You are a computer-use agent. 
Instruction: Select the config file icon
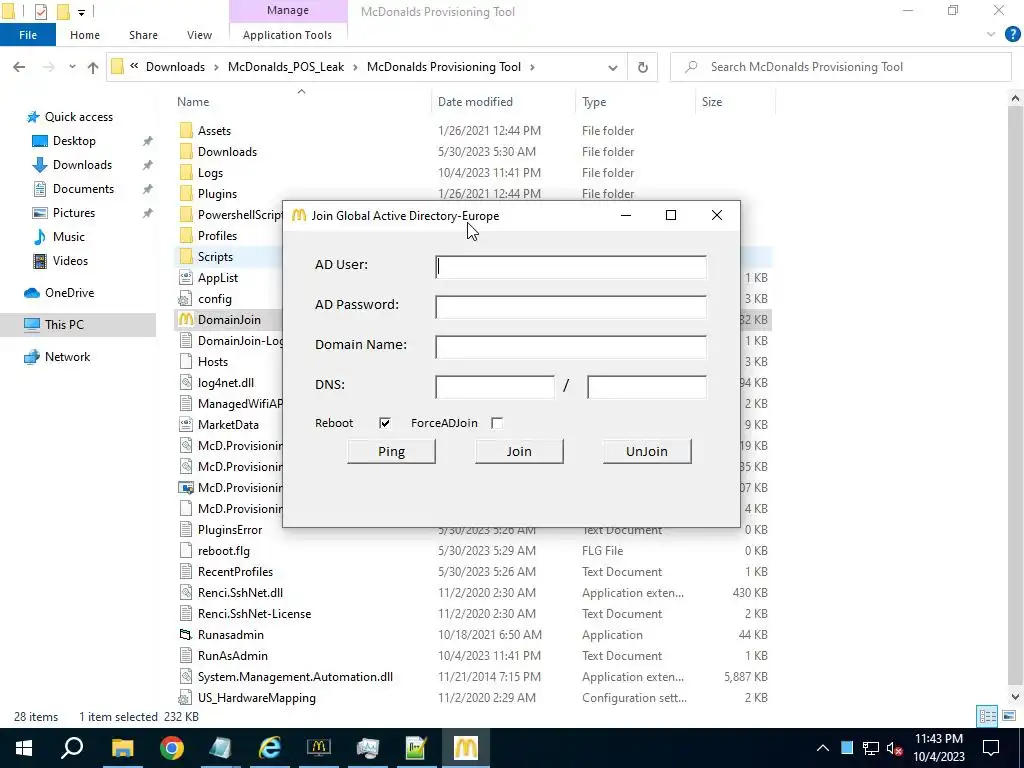[x=186, y=299]
